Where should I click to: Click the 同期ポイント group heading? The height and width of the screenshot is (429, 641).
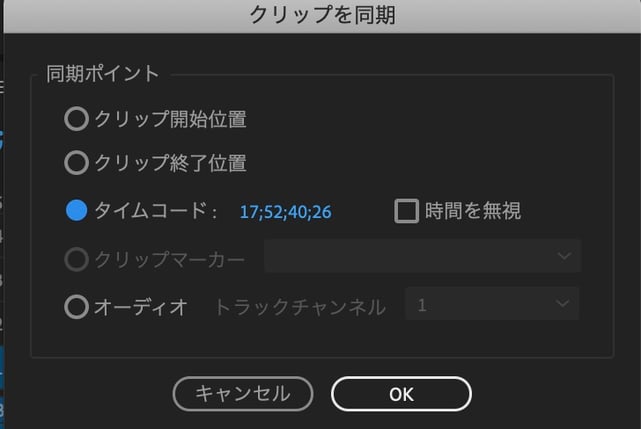103,74
